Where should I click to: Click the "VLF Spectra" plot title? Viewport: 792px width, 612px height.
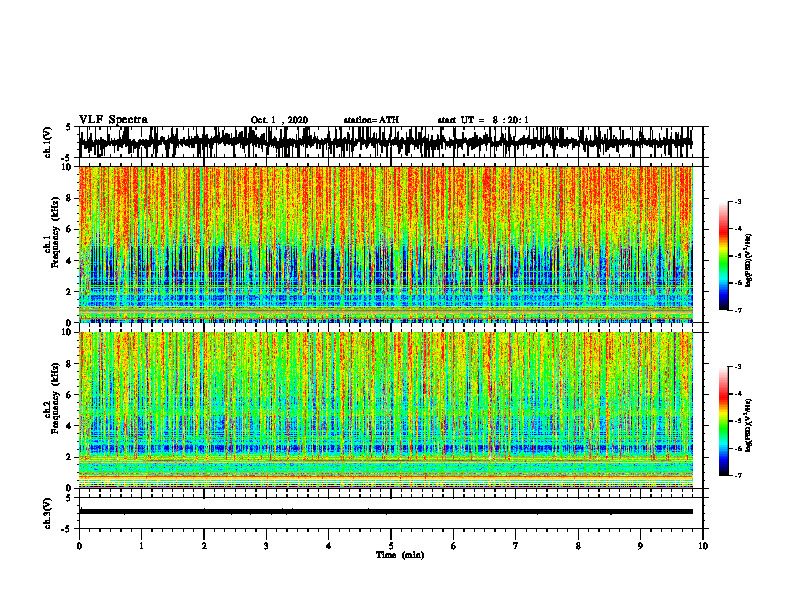click(x=113, y=119)
